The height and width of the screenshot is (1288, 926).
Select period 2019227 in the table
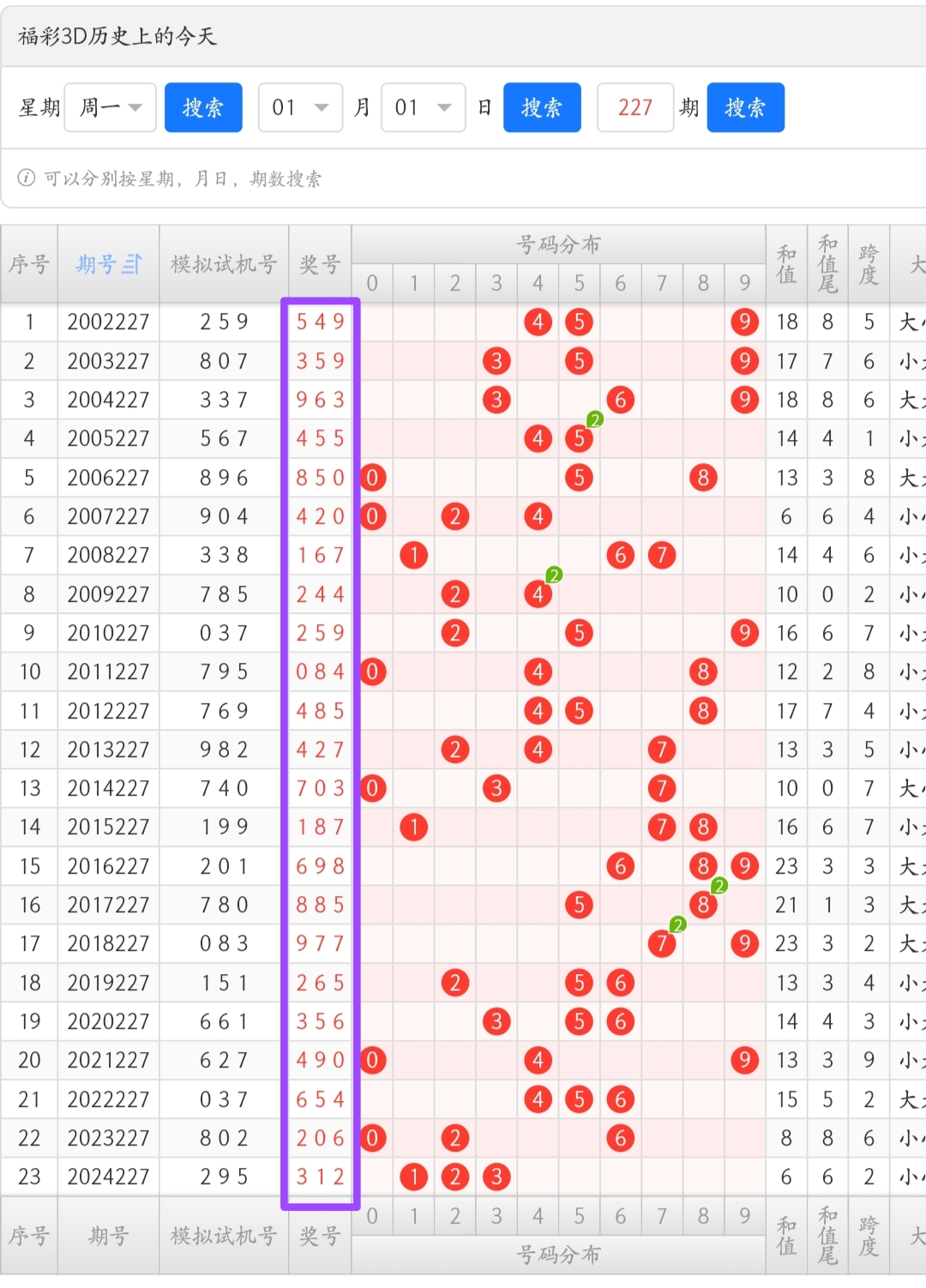tap(108, 983)
